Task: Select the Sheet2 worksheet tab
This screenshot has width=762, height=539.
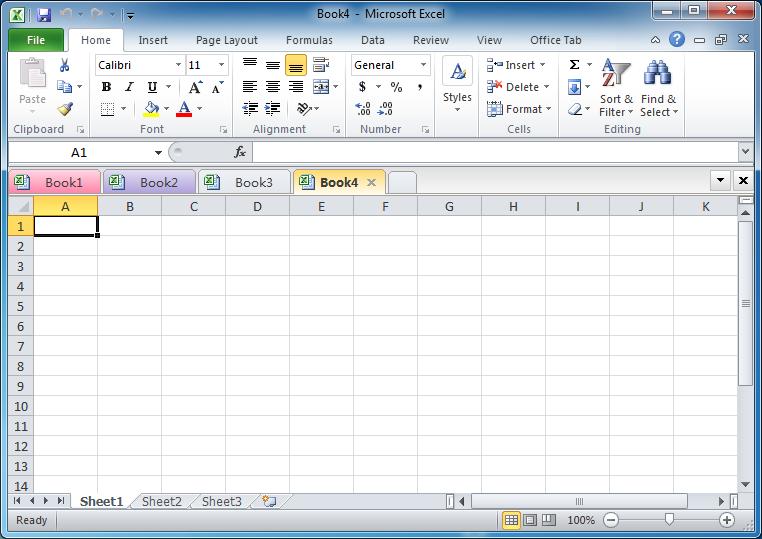Action: (162, 501)
